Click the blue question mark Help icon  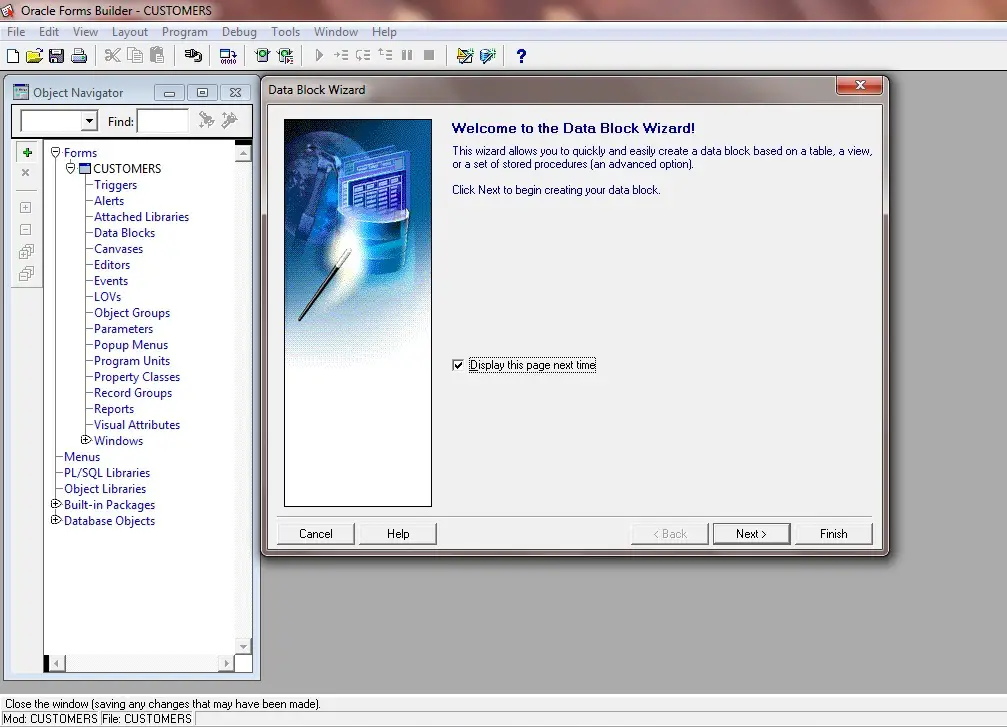click(521, 56)
